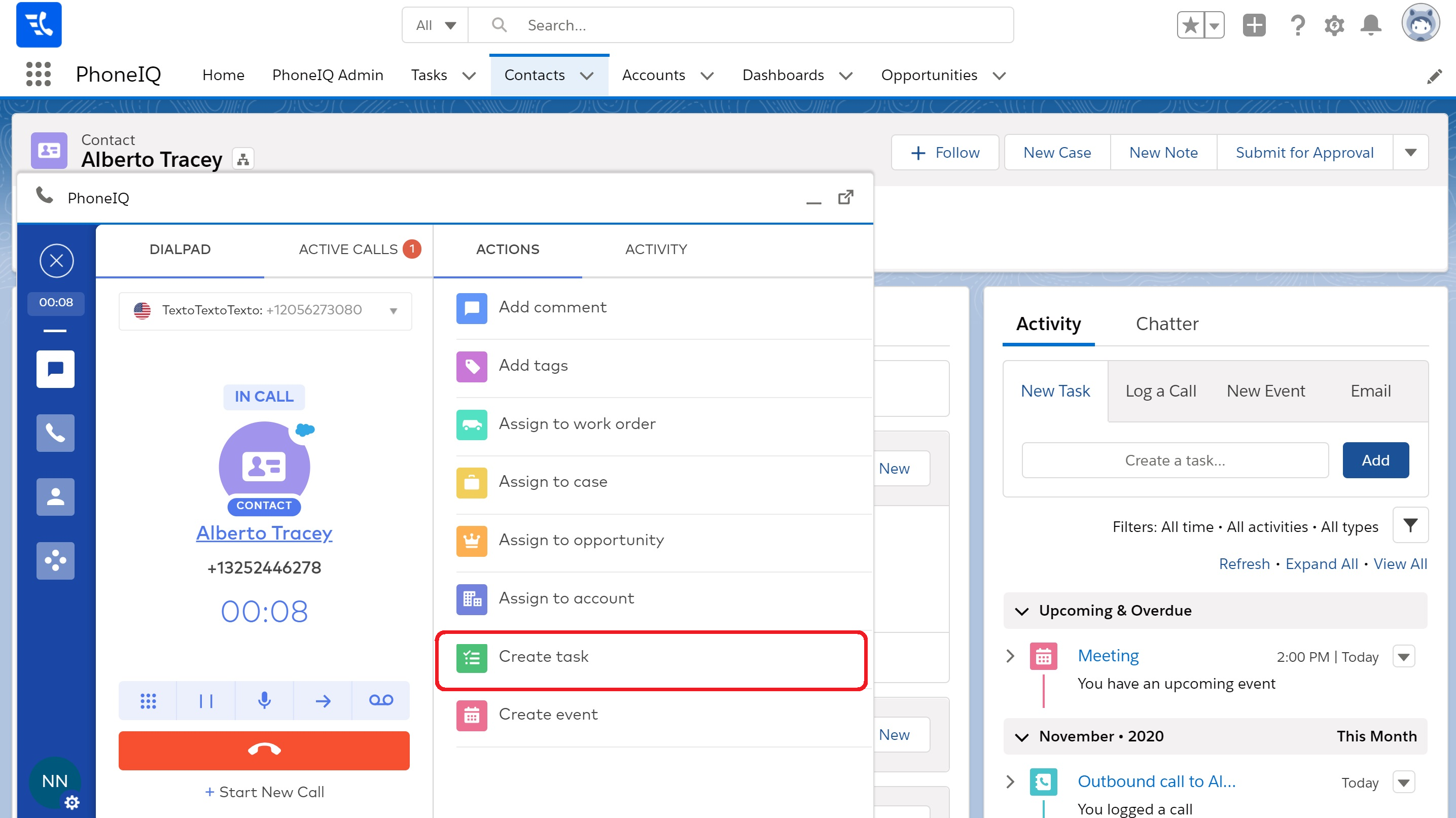
Task: Show the in-call keypad grid
Action: pos(148,700)
